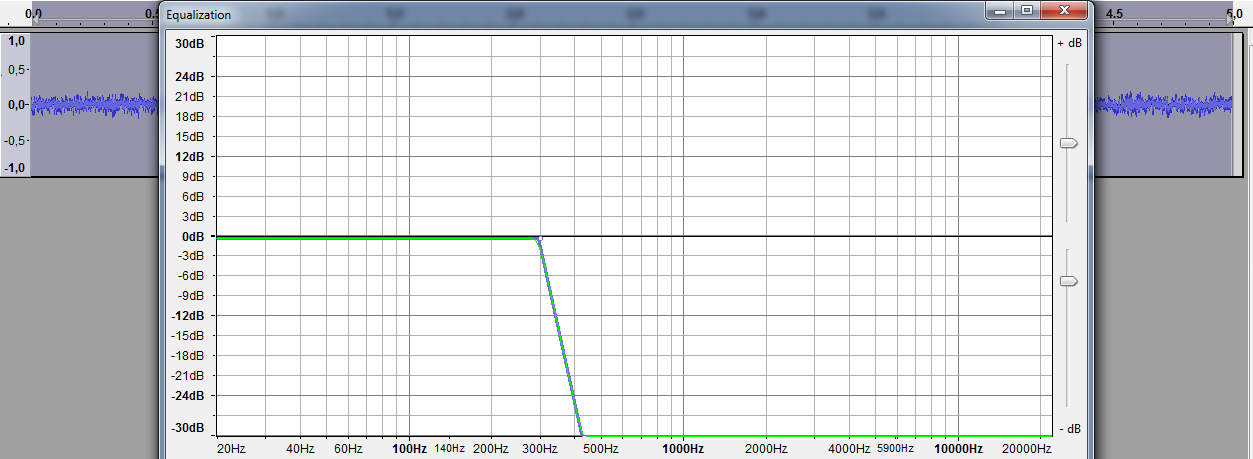Click the upper +dB range slider thumb
Screen dimensions: 1253x459
click(1068, 144)
